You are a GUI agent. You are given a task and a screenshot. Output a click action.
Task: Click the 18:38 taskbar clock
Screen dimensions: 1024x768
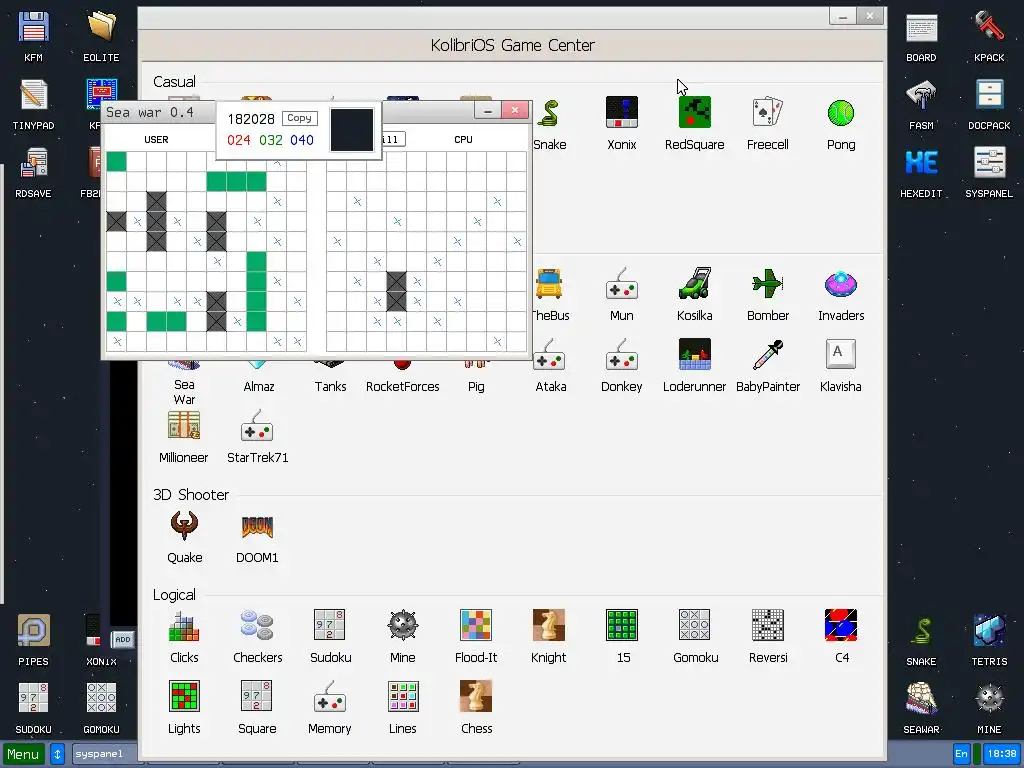tap(1002, 754)
